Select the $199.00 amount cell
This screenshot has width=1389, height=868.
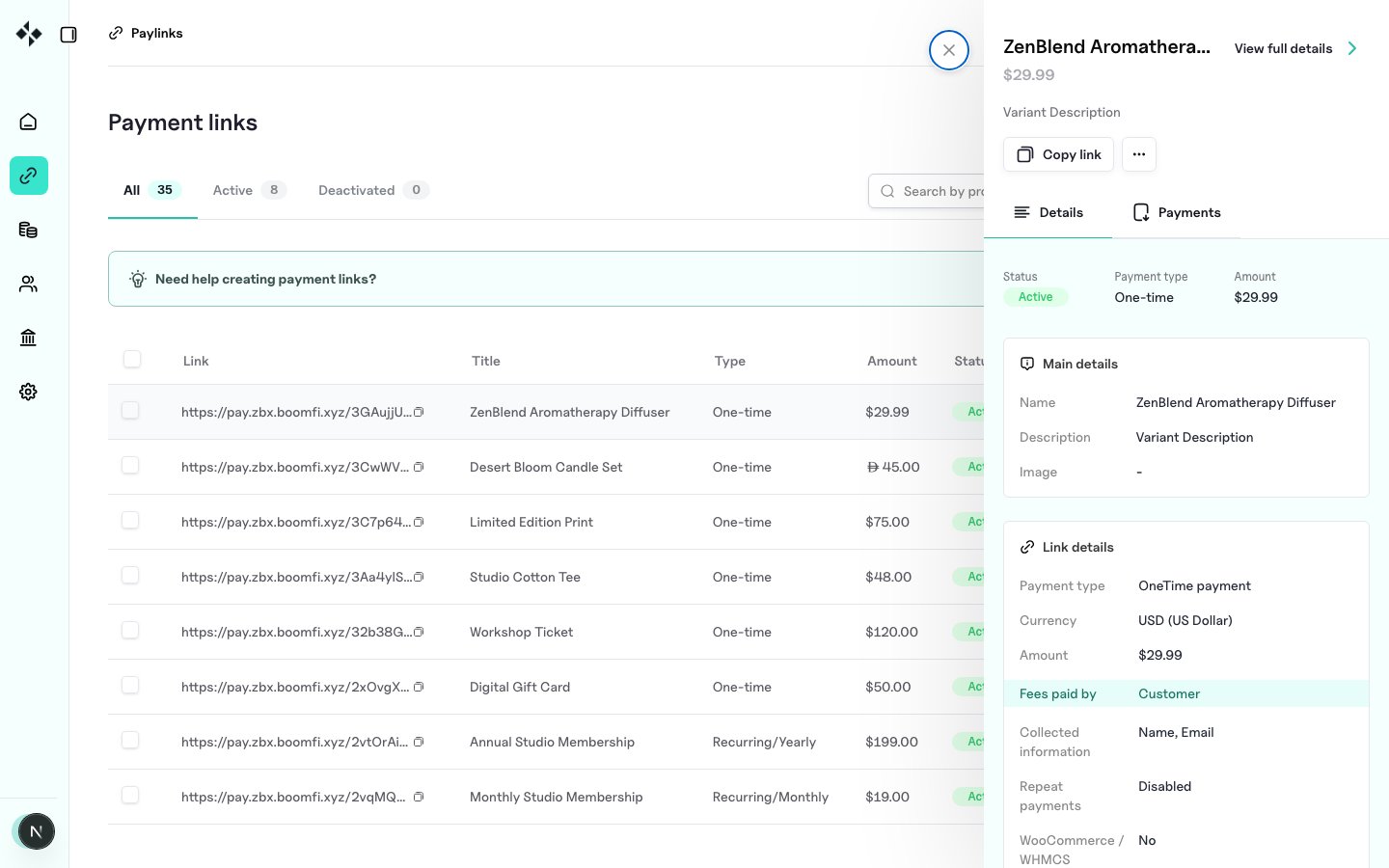(x=891, y=742)
